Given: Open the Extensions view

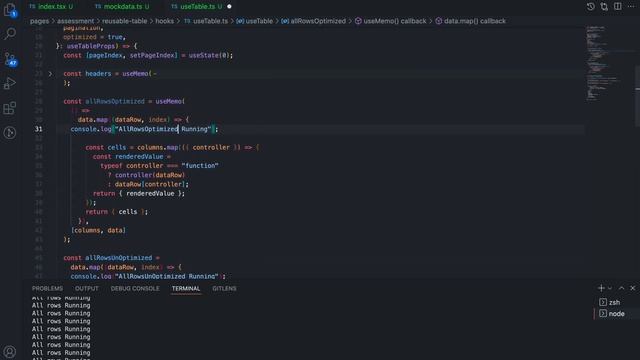Looking at the screenshot, I should (10, 108).
